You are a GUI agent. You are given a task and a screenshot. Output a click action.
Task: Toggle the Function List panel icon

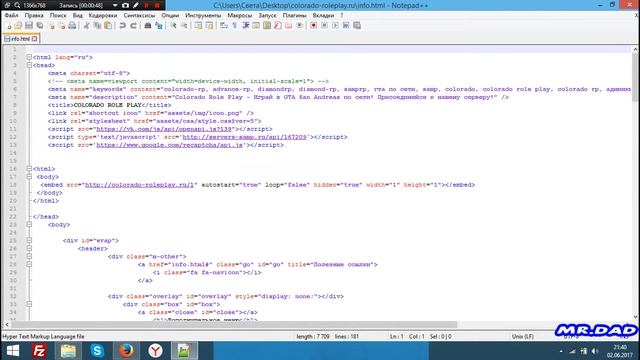(278, 26)
